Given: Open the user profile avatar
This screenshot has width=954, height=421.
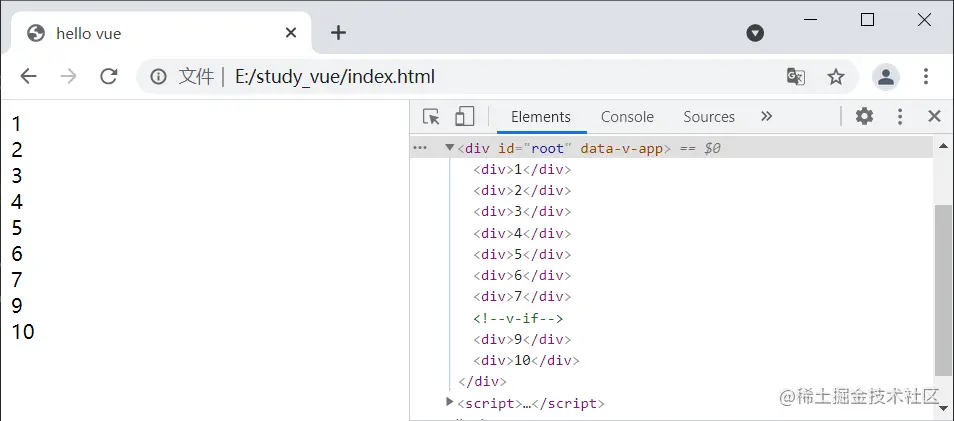Looking at the screenshot, I should pyautogui.click(x=886, y=77).
